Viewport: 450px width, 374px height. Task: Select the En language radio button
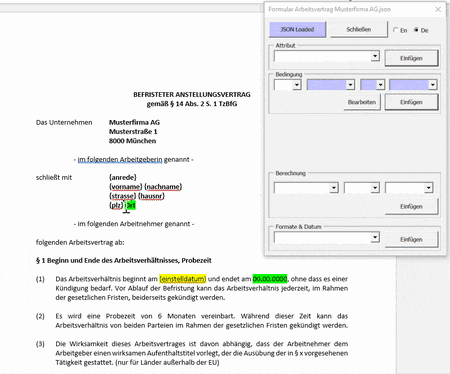(396, 30)
